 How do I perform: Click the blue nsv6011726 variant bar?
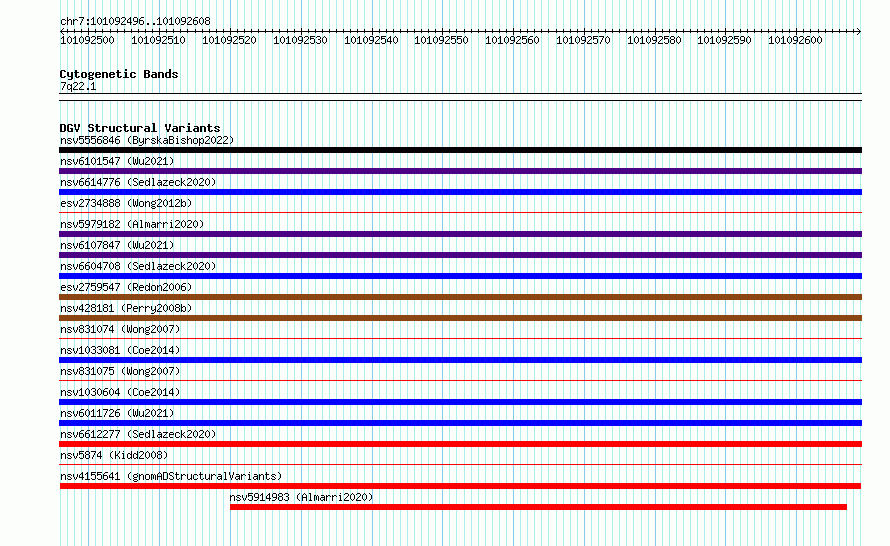click(460, 423)
